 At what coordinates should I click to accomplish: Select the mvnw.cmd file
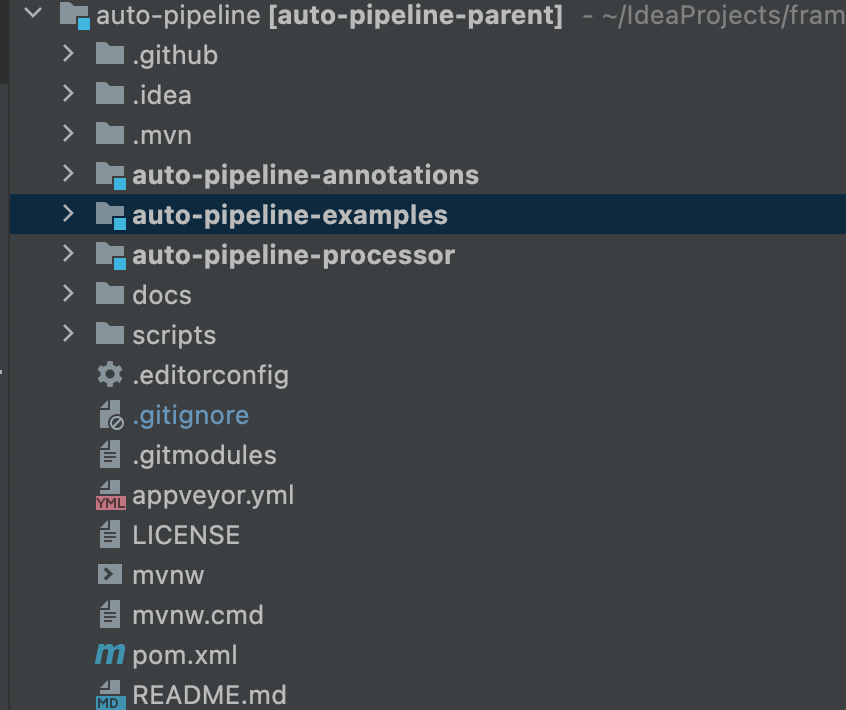click(x=198, y=615)
